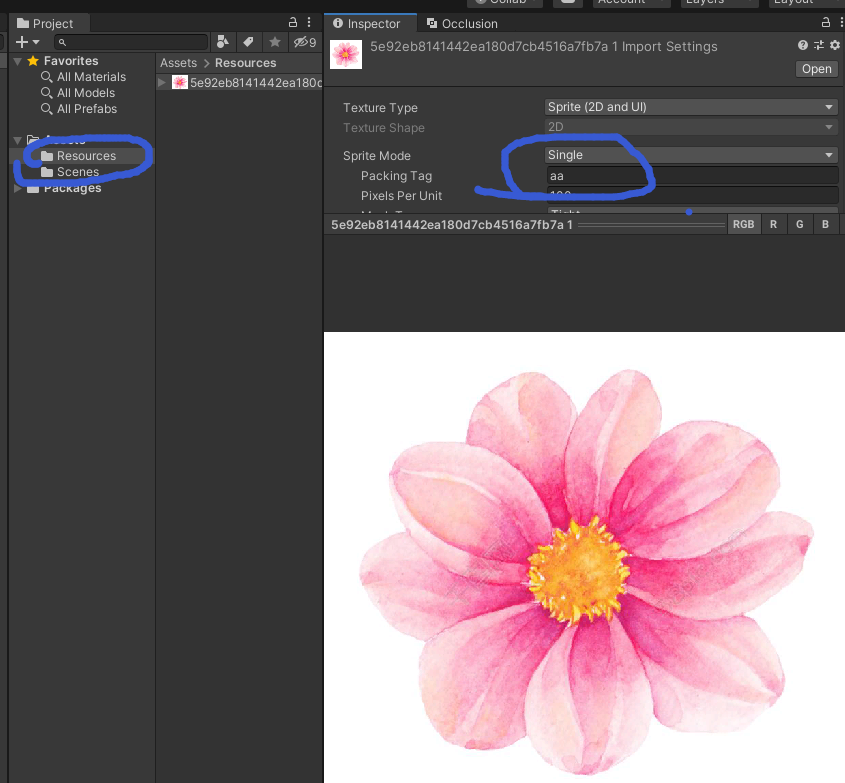The height and width of the screenshot is (783, 845).
Task: Open the Texture Shape dropdown
Action: (691, 127)
